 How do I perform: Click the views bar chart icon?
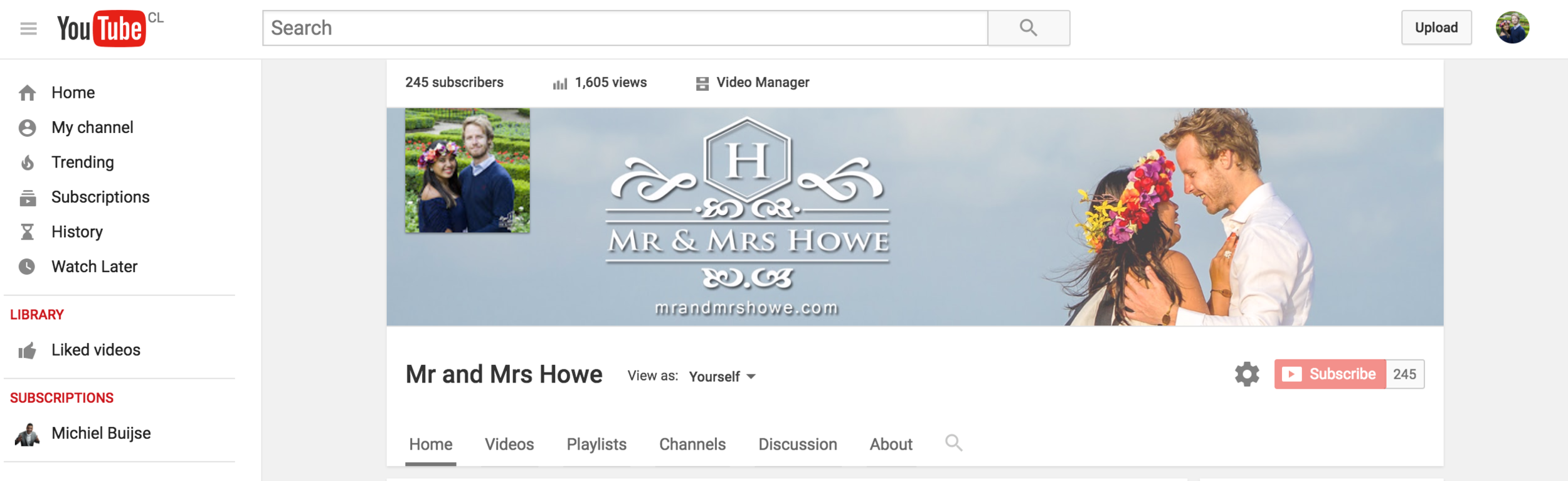560,83
